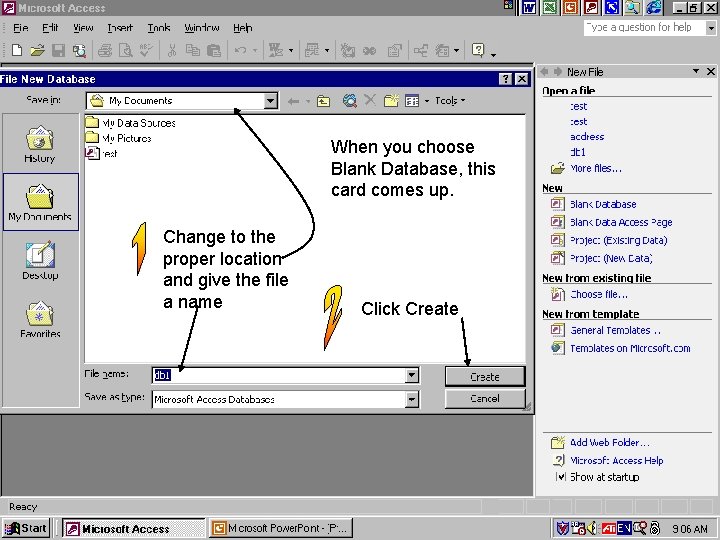Screen dimensions: 720x540
Task: Click the Relationships toolbar icon
Action: 421,50
